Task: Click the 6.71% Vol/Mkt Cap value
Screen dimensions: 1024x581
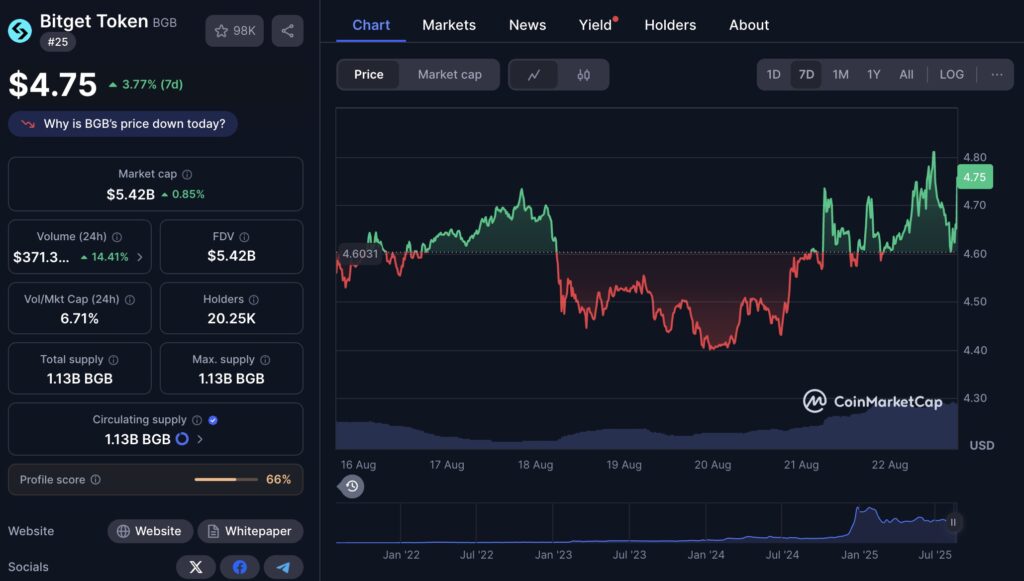Action: [x=80, y=319]
